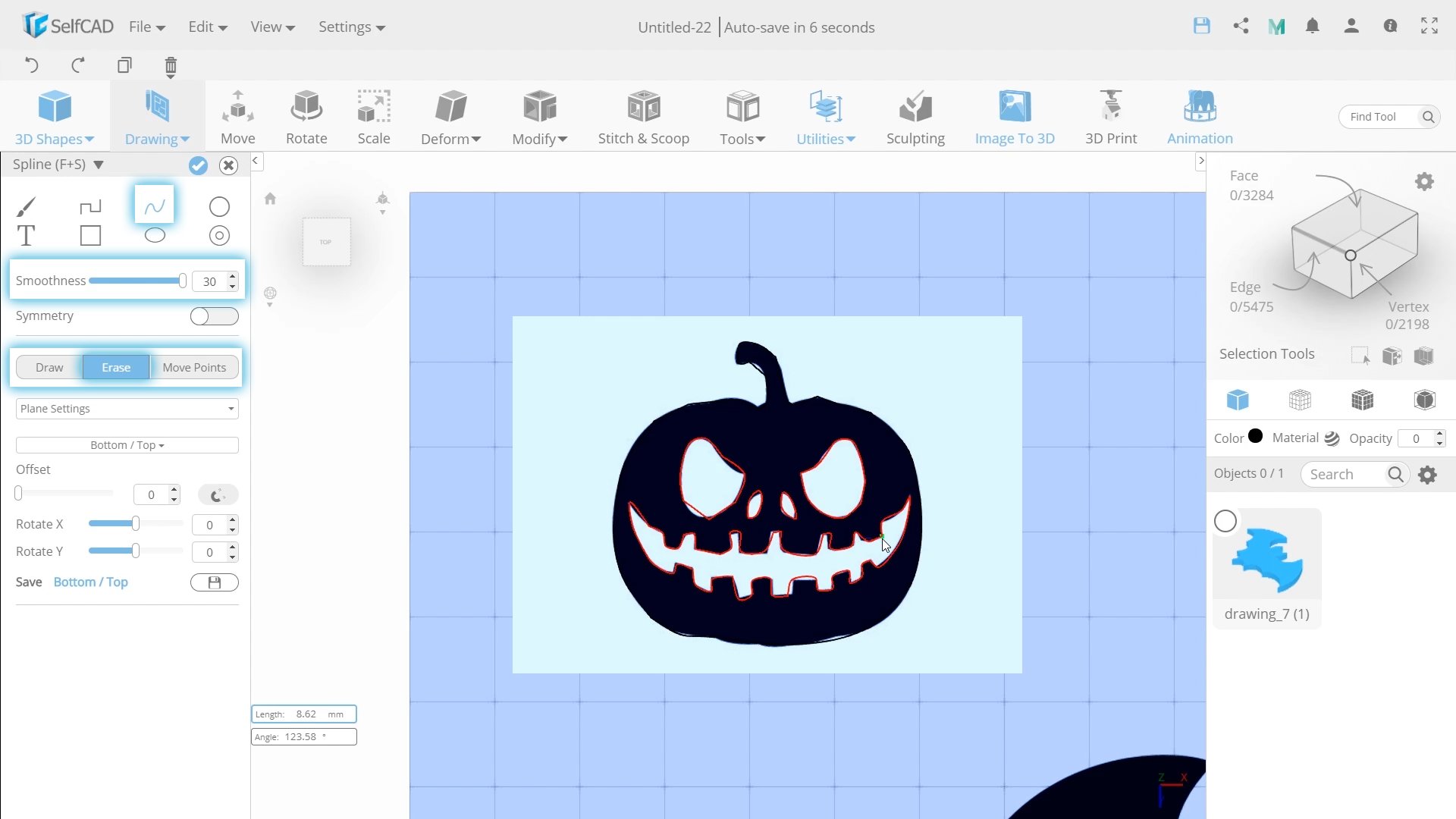Open the 3D Shapes dropdown
This screenshot has height=819, width=1456.
[x=55, y=118]
